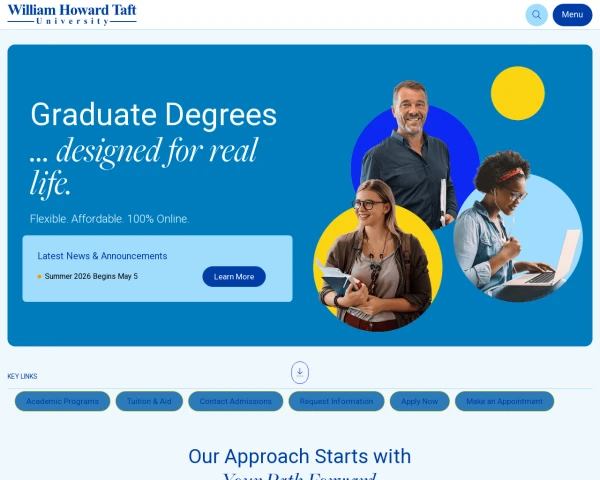Click the William Howard Taft University logo
Viewport: 600px width, 480px height.
[x=72, y=15]
